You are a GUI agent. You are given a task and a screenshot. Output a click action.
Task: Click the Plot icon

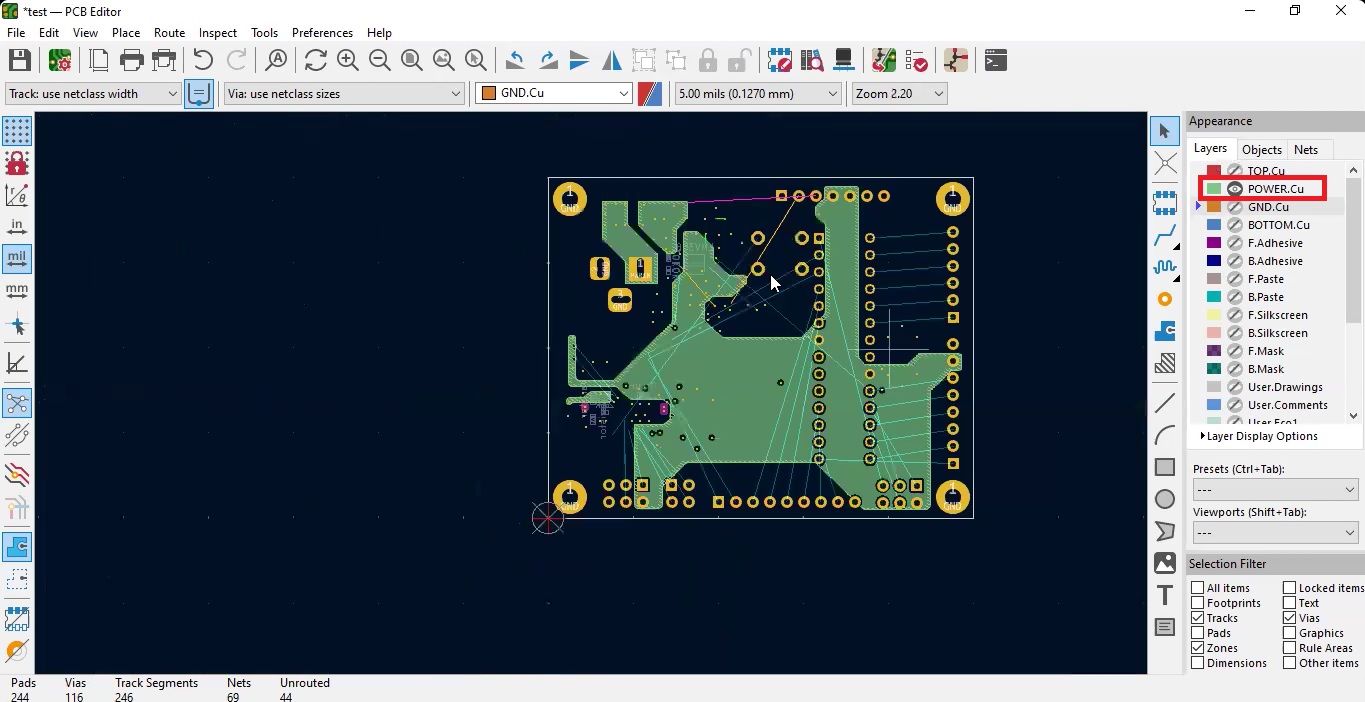tap(164, 60)
